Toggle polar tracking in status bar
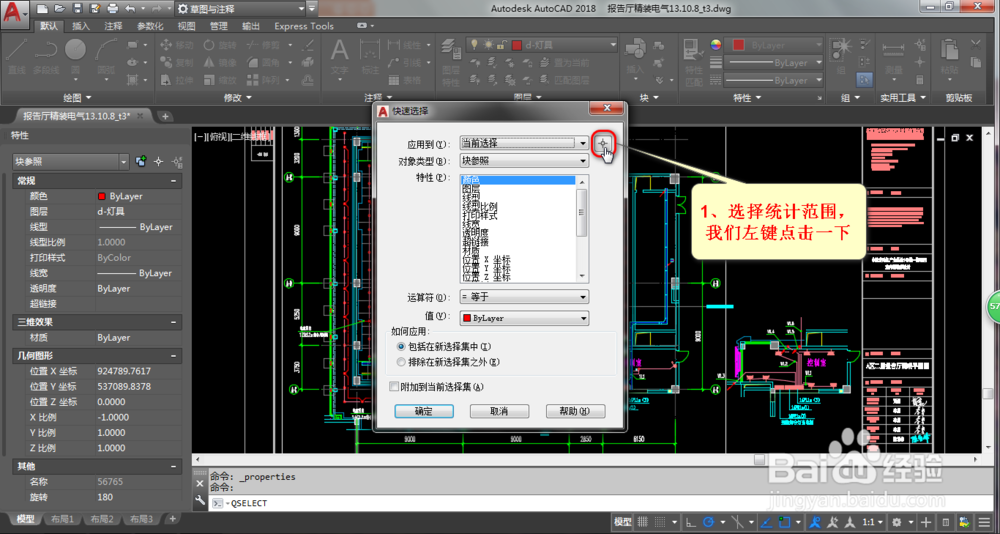 708,521
